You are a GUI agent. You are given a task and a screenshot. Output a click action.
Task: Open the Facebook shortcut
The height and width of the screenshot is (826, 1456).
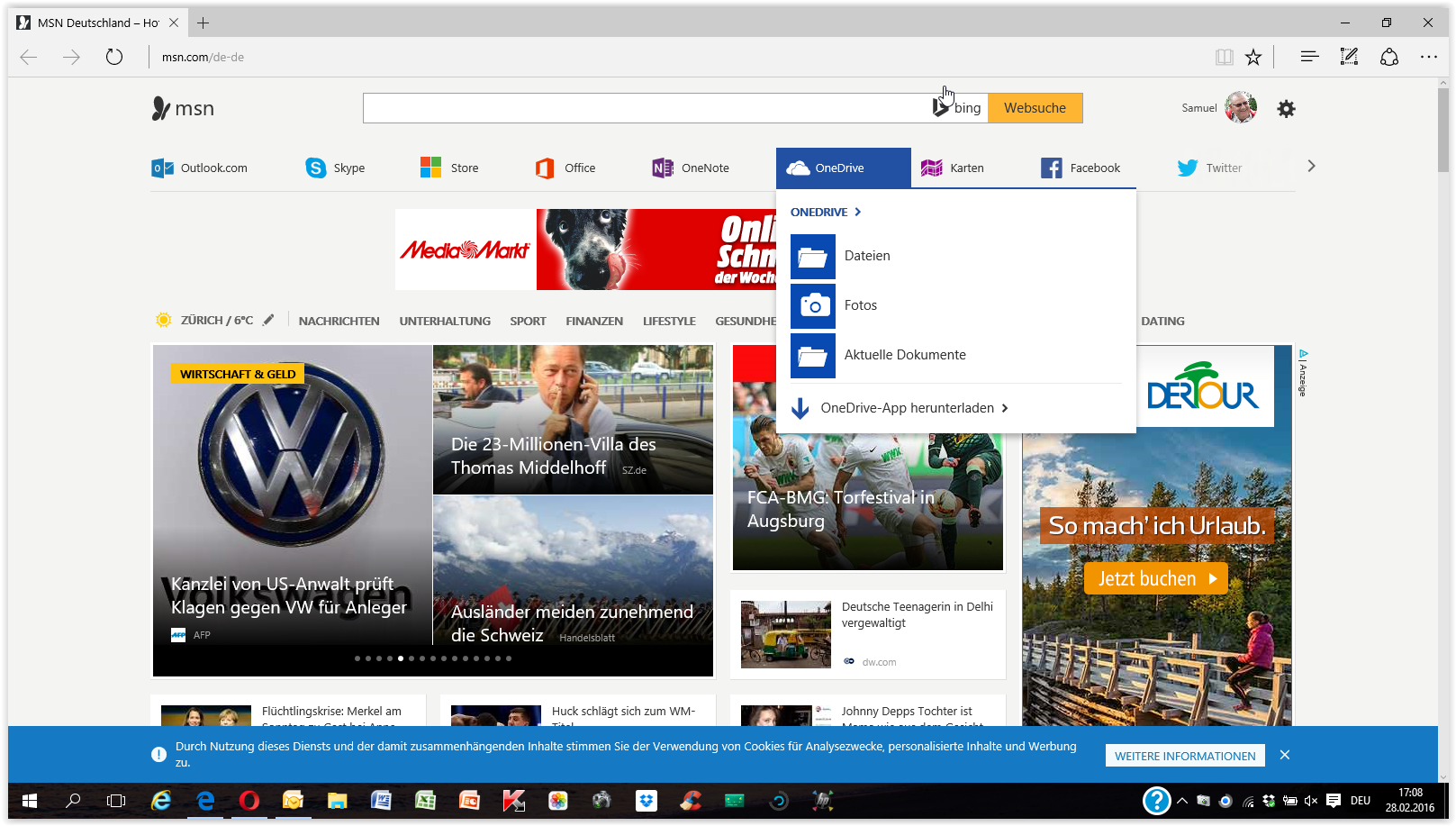point(1081,168)
